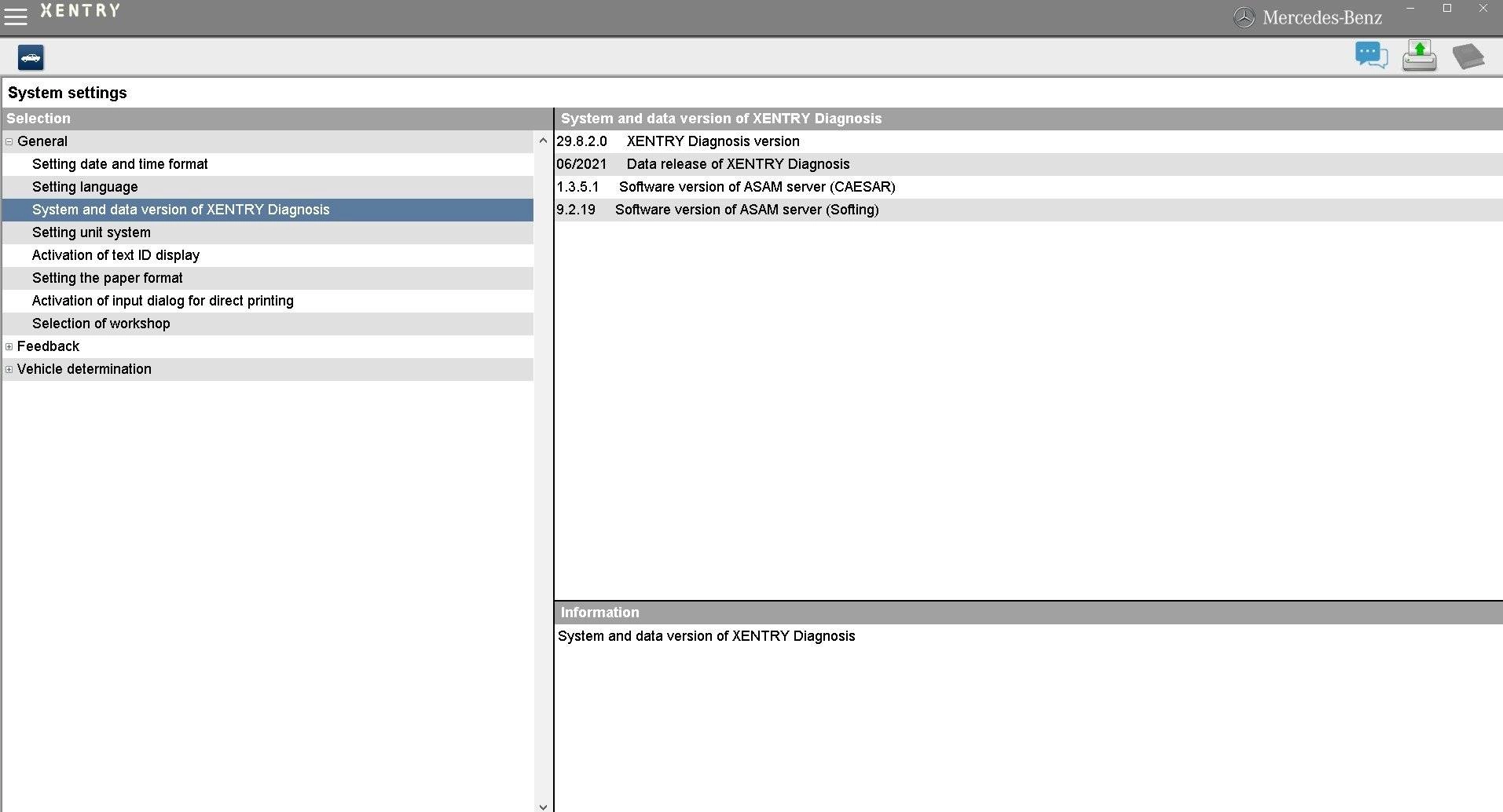Screen dimensions: 1503x812
Task: Open the chat feedback bubbles icon
Action: (1371, 56)
